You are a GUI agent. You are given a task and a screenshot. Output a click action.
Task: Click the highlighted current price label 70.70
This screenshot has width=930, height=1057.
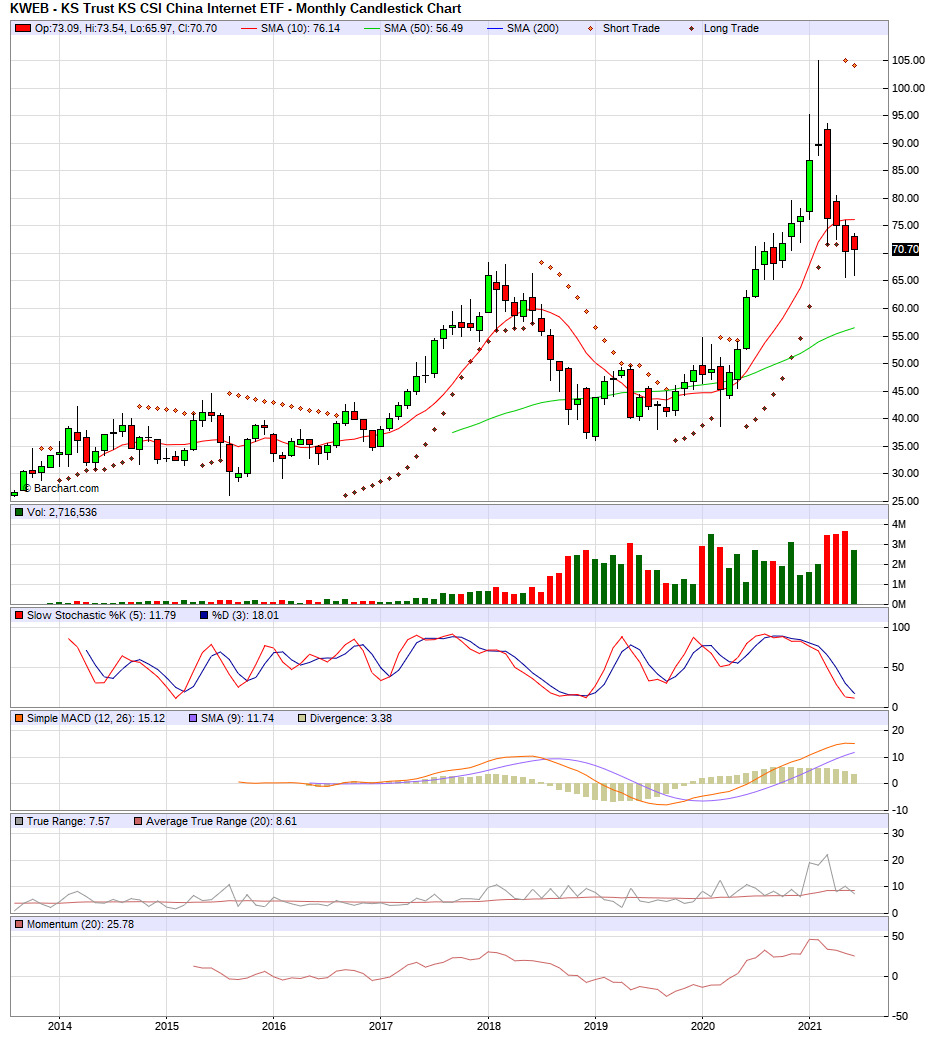point(905,249)
